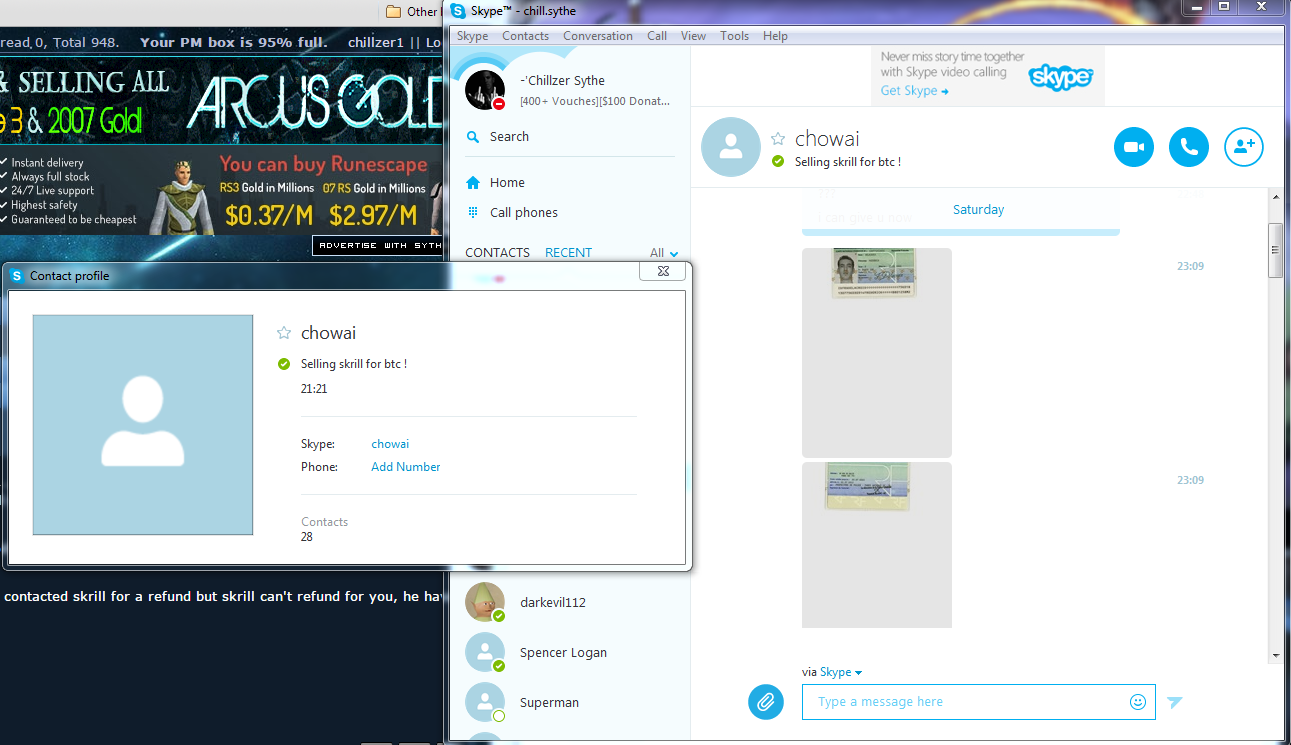Open the Tools menu
Image resolution: width=1291 pixels, height=745 pixels.
pos(734,36)
